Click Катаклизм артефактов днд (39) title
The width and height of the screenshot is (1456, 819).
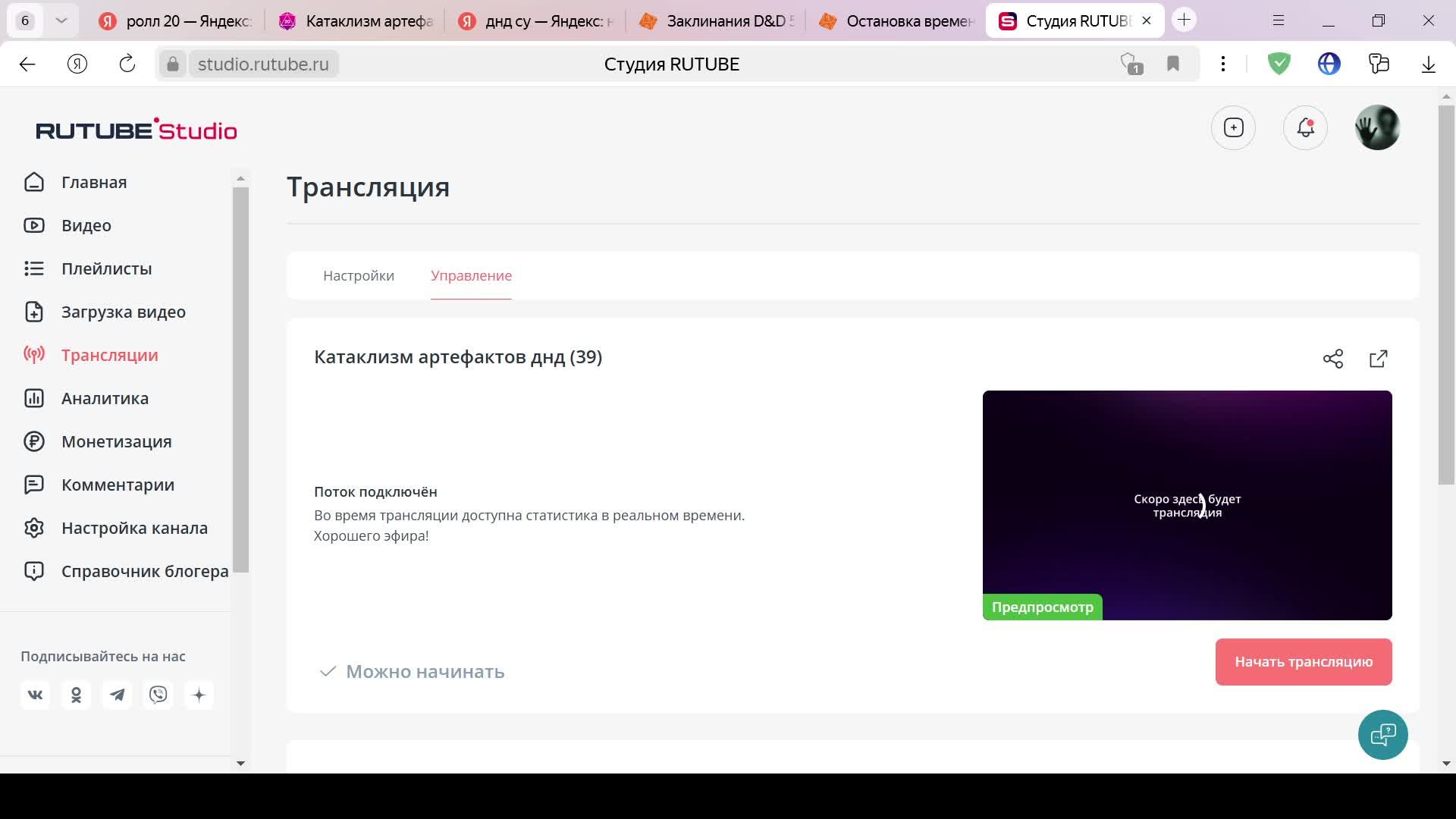458,357
